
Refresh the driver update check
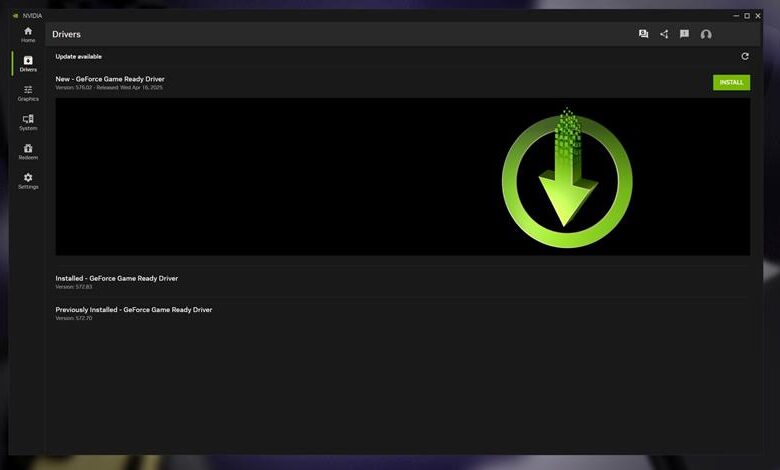coord(745,56)
